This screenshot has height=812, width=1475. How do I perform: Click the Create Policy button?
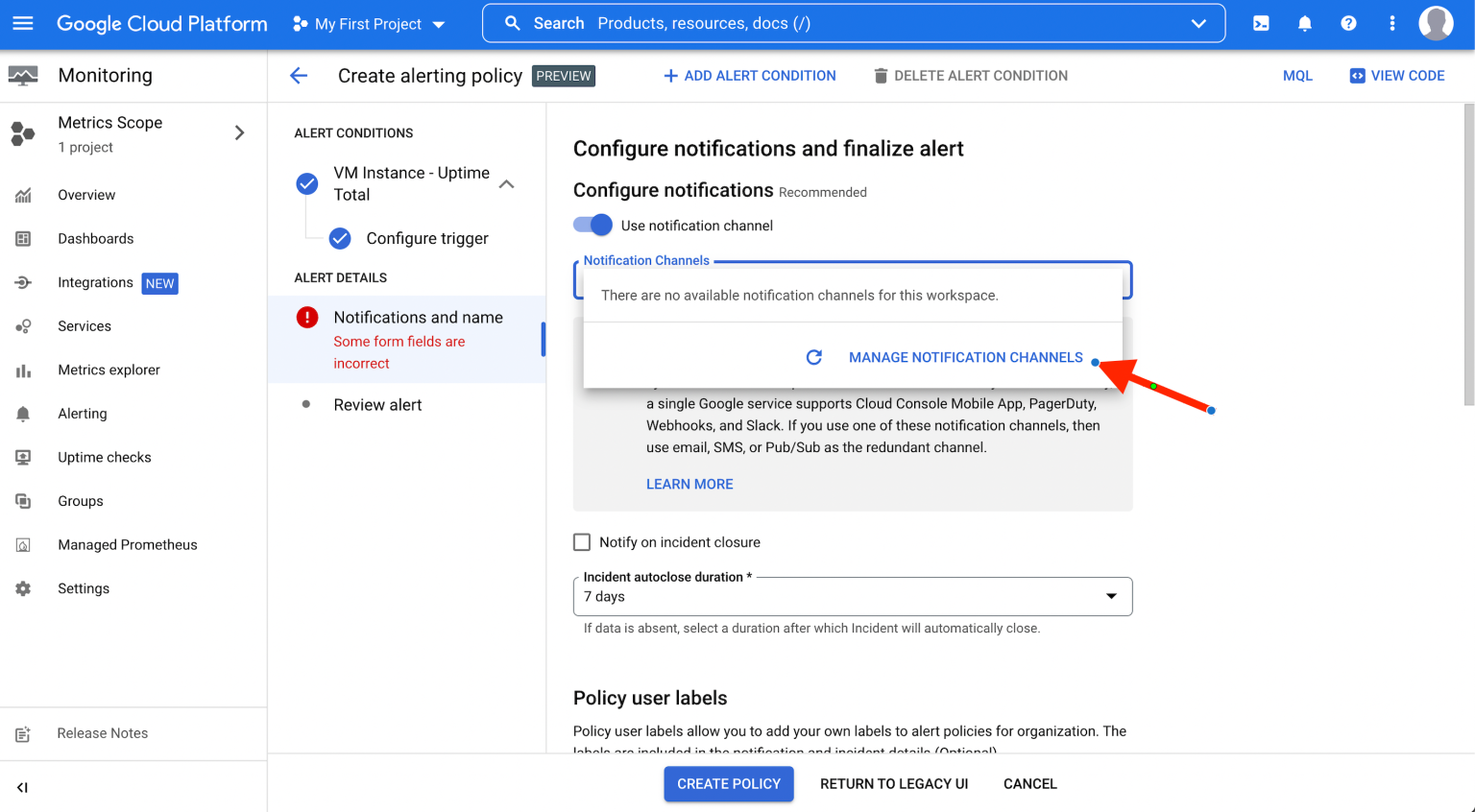(729, 784)
